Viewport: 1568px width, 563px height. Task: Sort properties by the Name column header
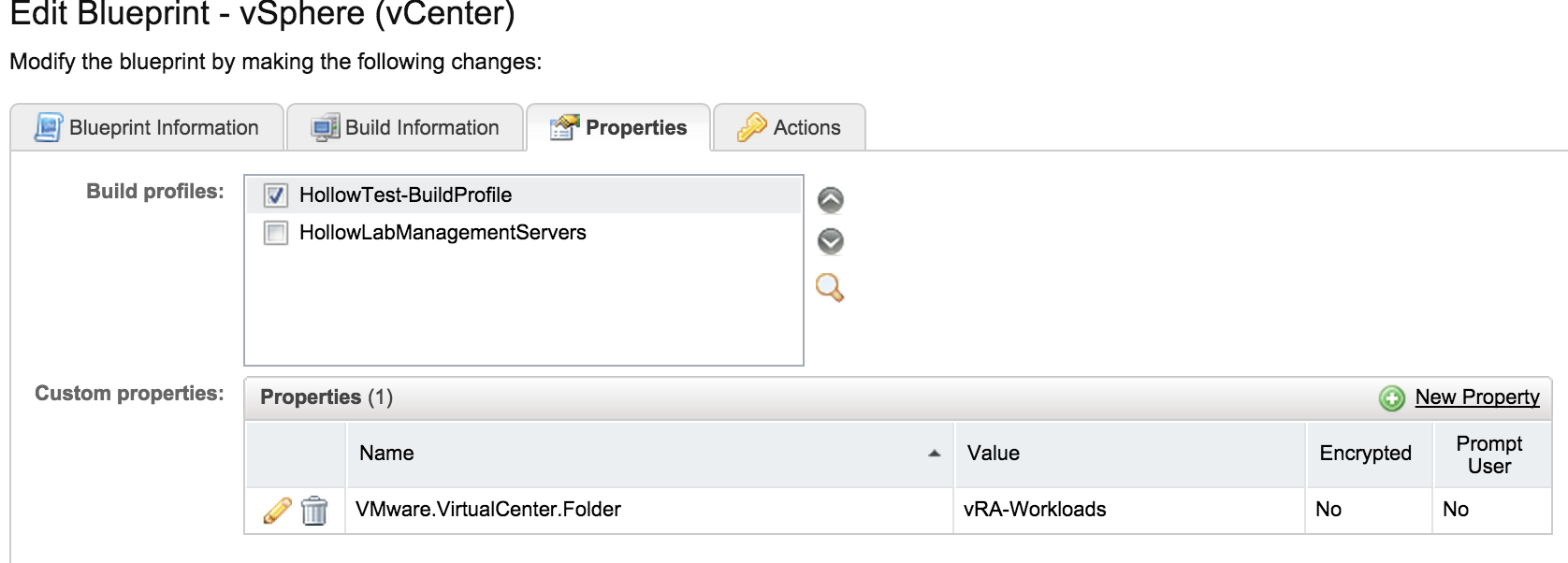coord(386,454)
